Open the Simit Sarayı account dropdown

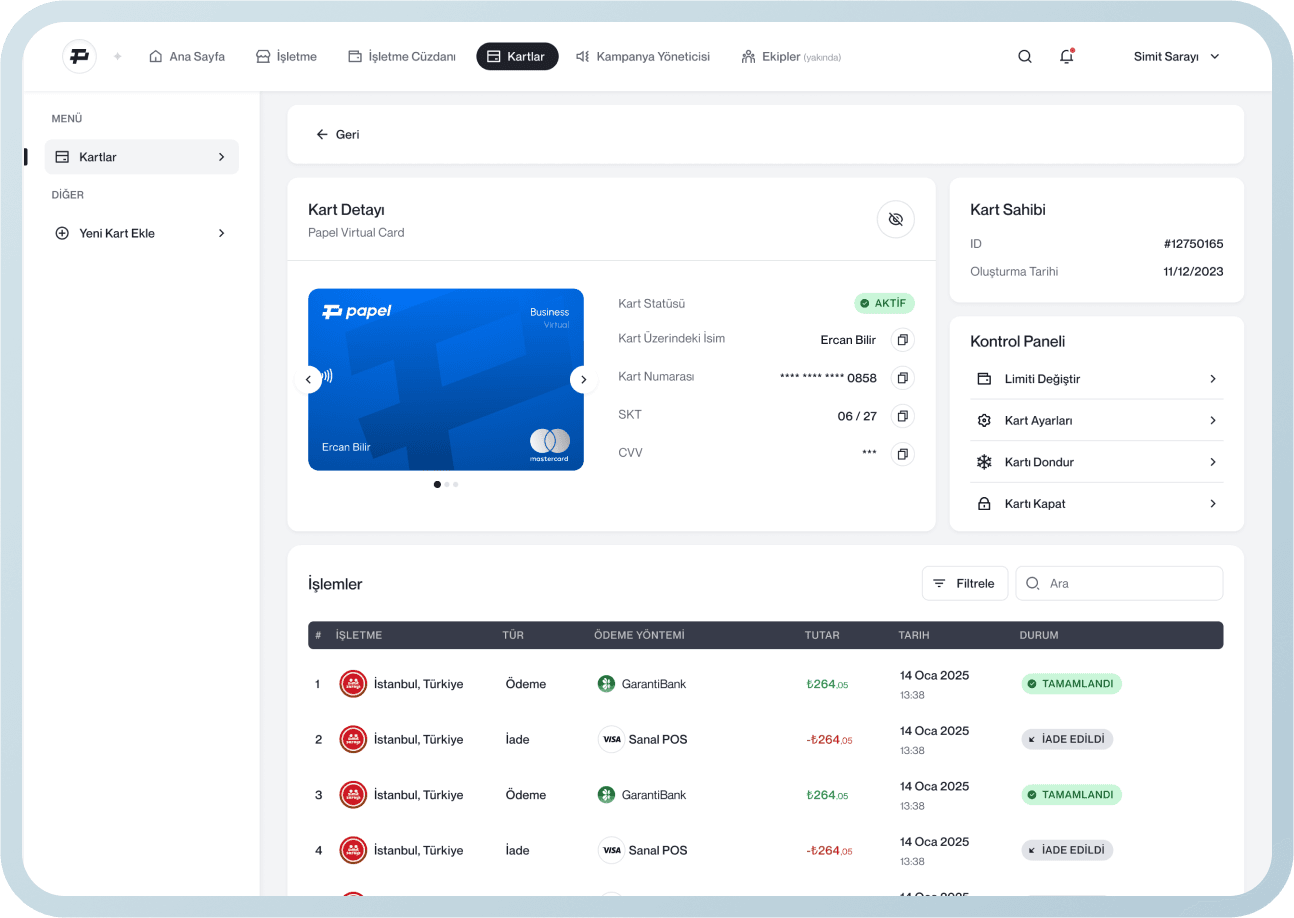(1177, 57)
